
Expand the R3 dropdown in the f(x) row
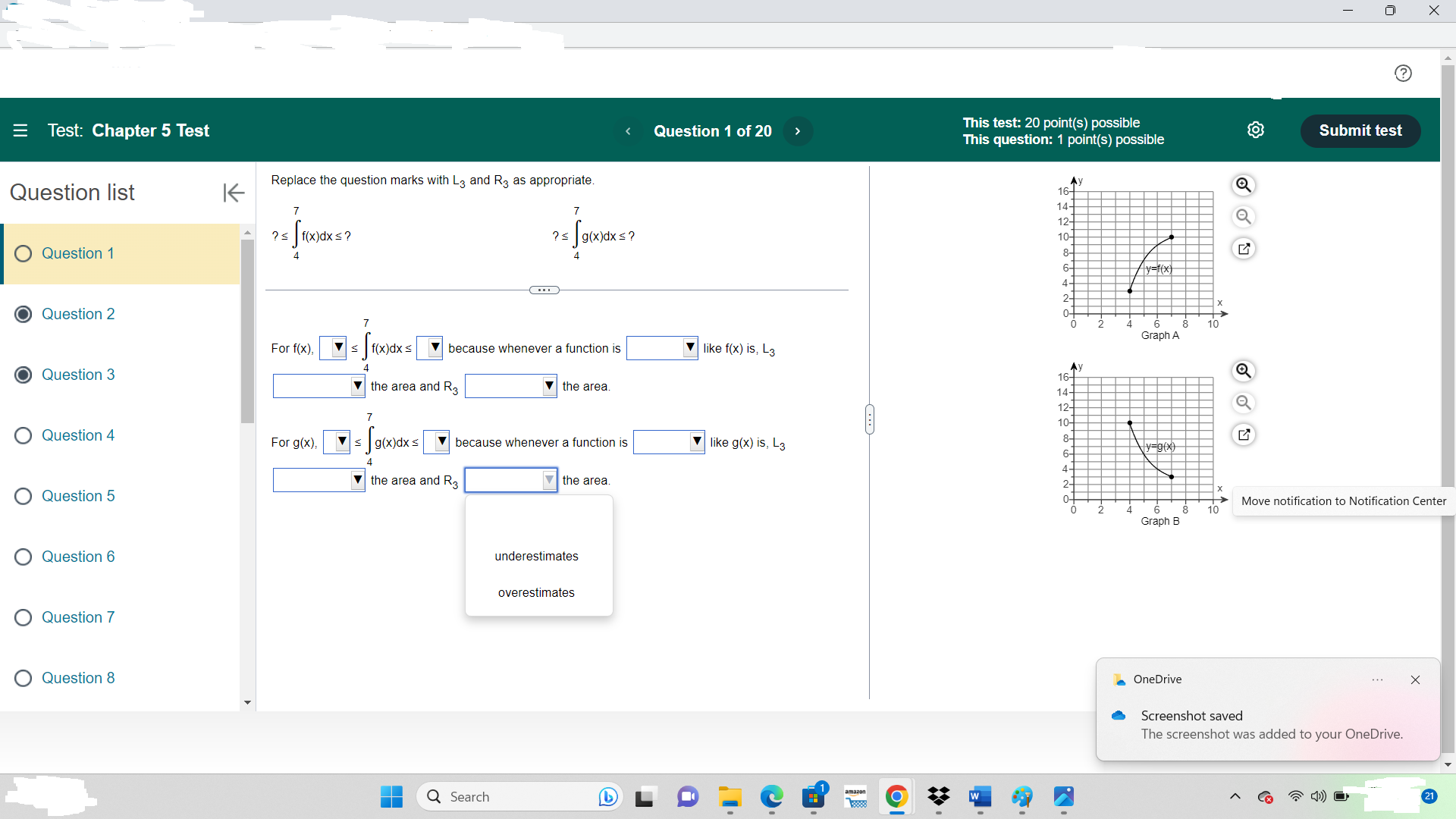510,386
